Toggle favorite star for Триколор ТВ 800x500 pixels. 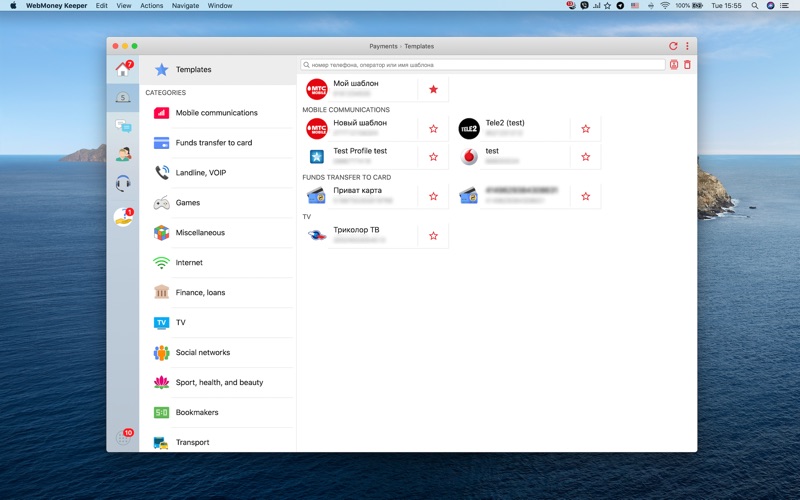(x=433, y=236)
